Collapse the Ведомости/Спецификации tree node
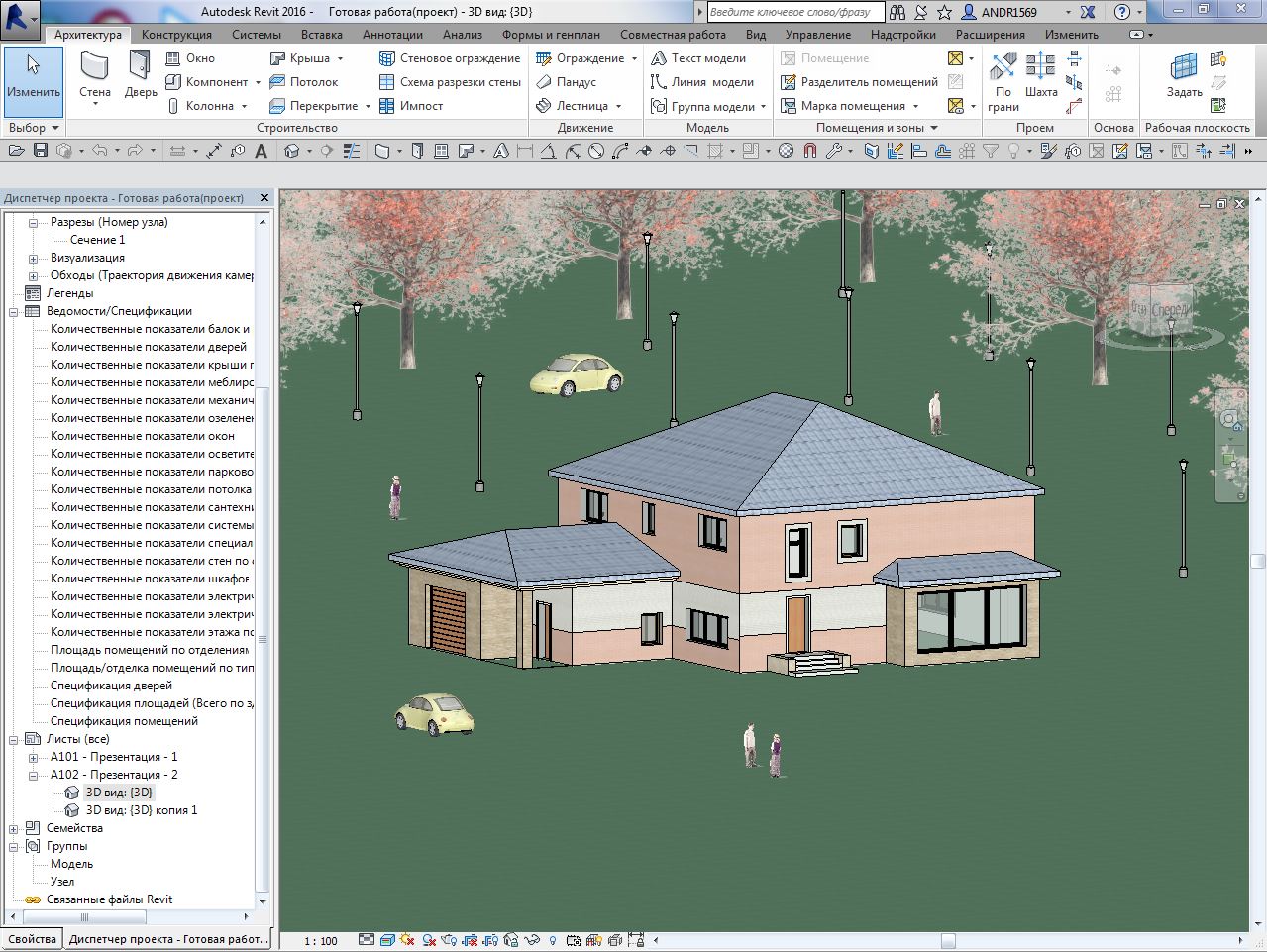 coord(14,311)
